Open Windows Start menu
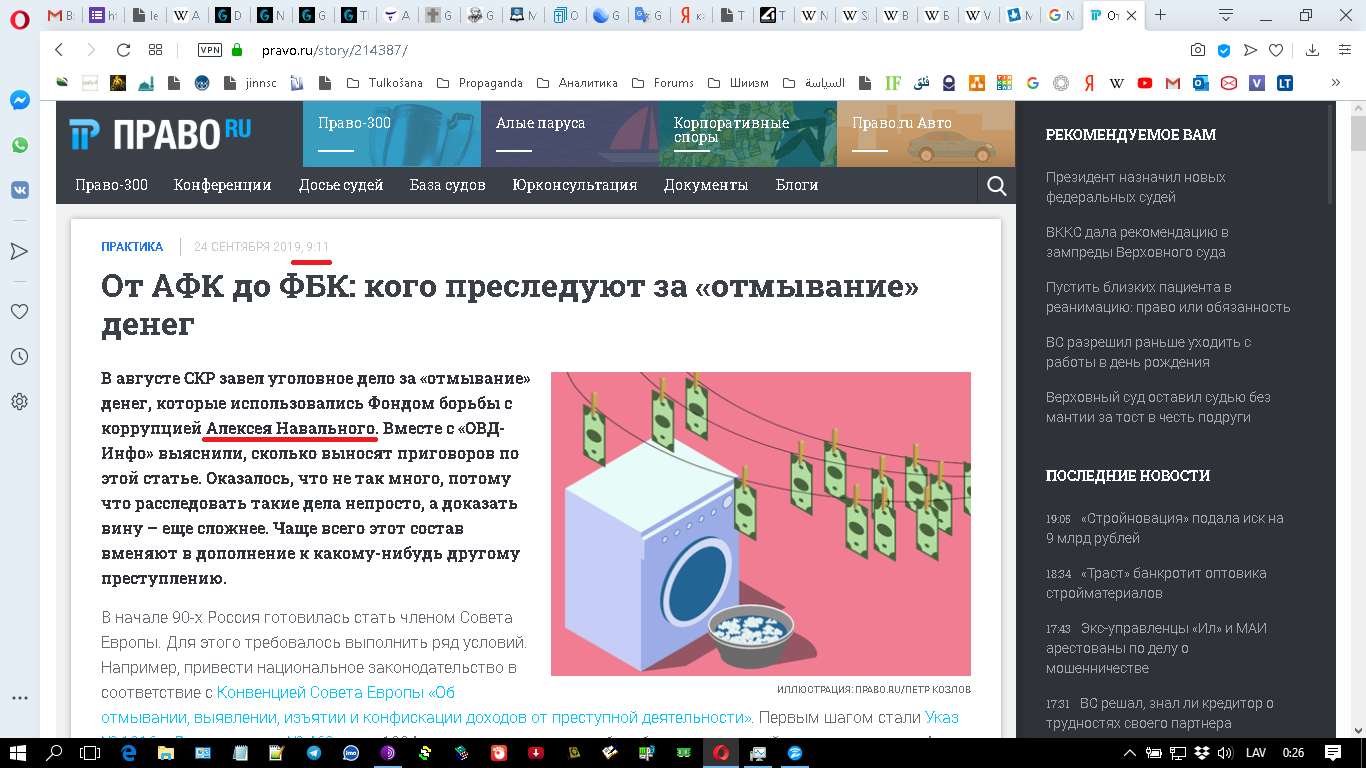The image size is (1366, 768). (19, 753)
